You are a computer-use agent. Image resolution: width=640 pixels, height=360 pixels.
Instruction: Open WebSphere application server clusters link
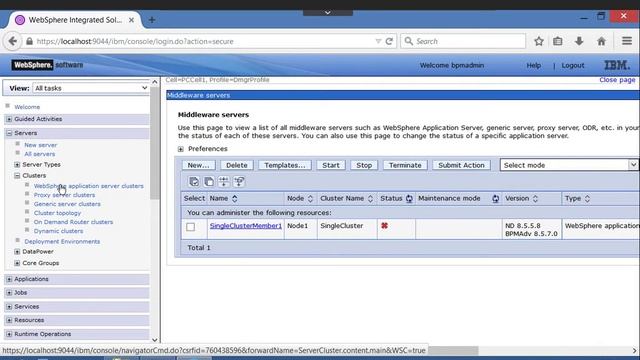89,186
